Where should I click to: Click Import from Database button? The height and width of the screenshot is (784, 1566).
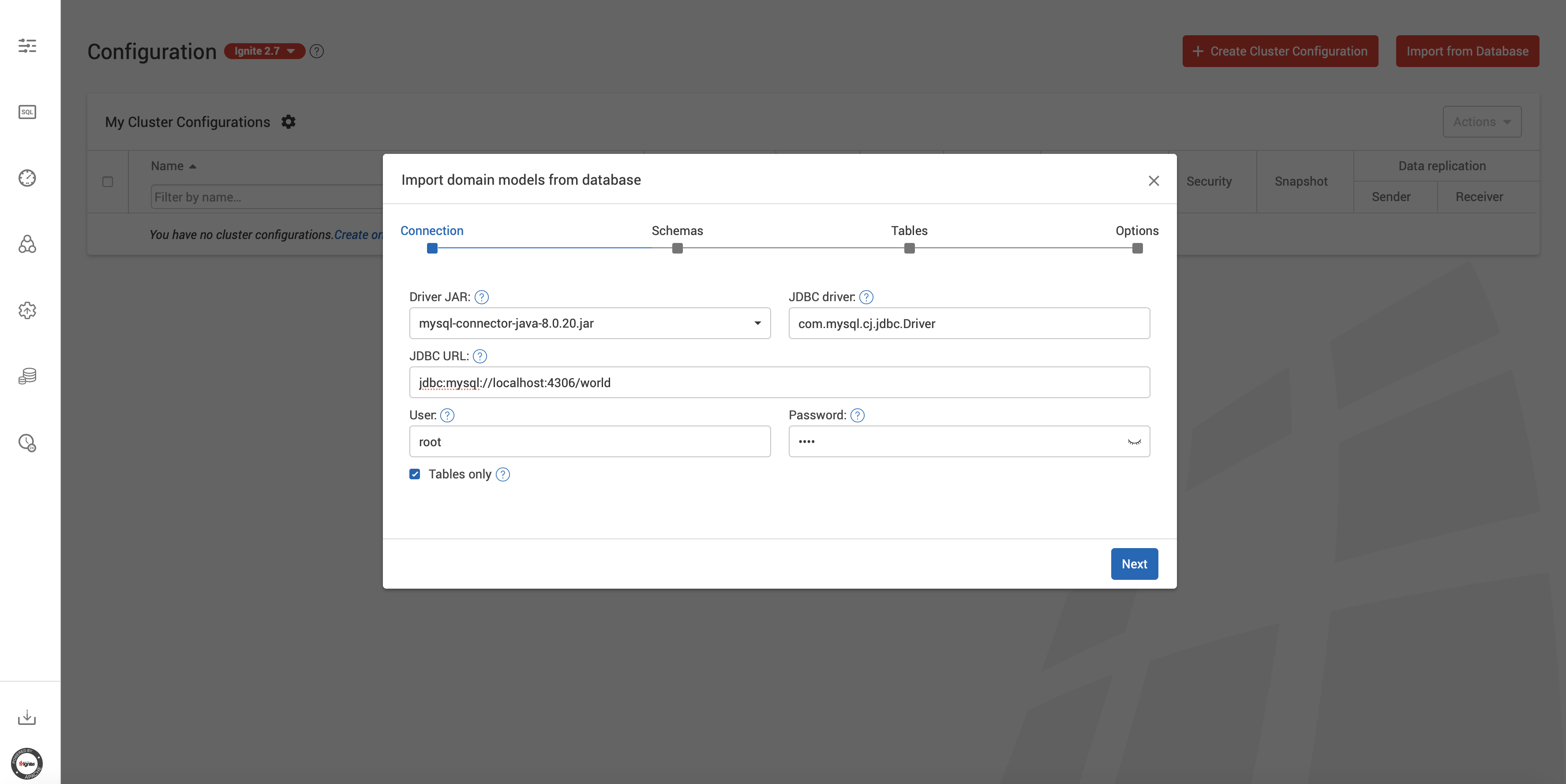pyautogui.click(x=1467, y=51)
